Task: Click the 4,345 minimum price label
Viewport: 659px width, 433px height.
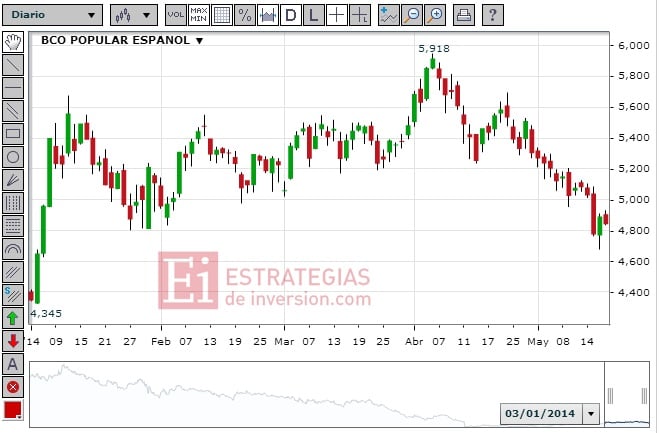Action: tap(46, 314)
